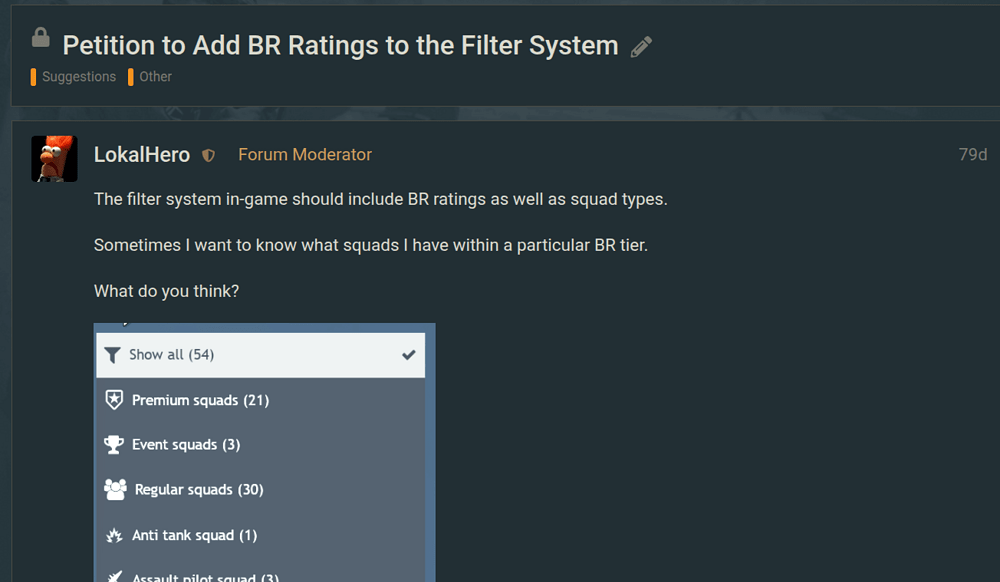Viewport: 1000px width, 582px height.
Task: Open the Other subcategory link
Action: tap(155, 77)
